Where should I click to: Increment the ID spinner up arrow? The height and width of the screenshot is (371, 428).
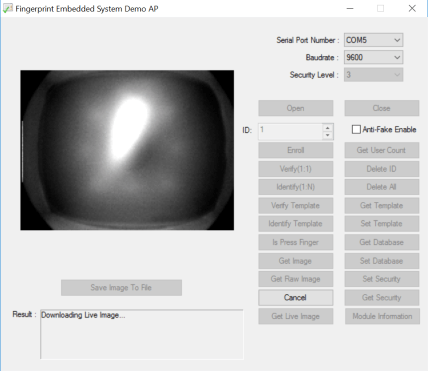[x=328, y=128]
